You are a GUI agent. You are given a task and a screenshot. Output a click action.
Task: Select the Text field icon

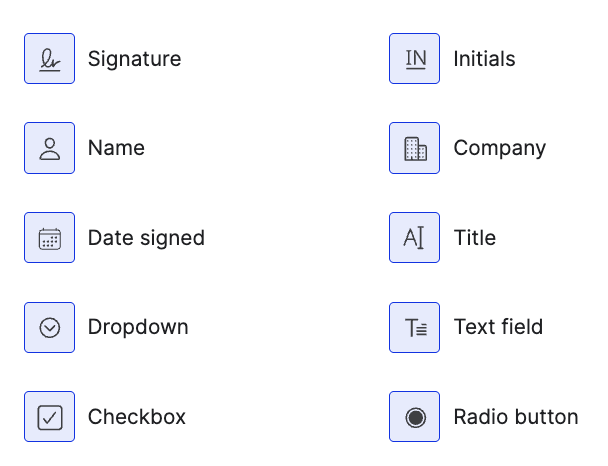[415, 327]
